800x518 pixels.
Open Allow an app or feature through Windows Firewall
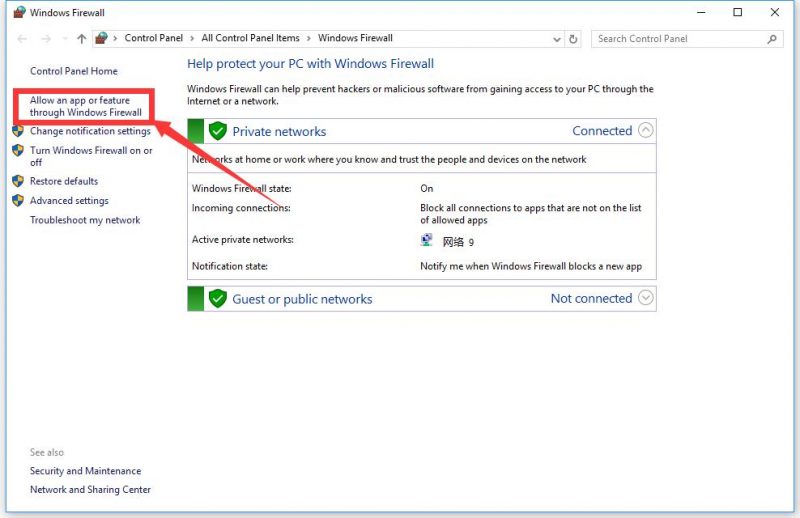[x=86, y=106]
